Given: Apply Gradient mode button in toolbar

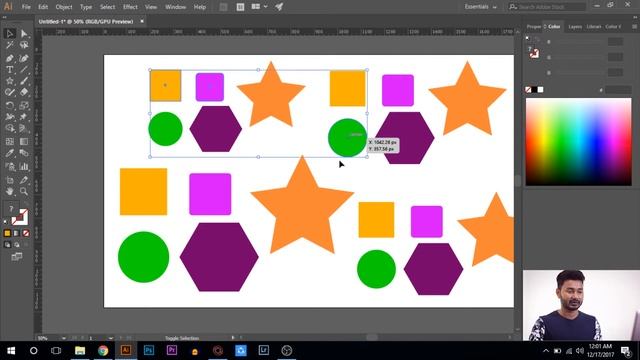Looking at the screenshot, I should (16, 233).
